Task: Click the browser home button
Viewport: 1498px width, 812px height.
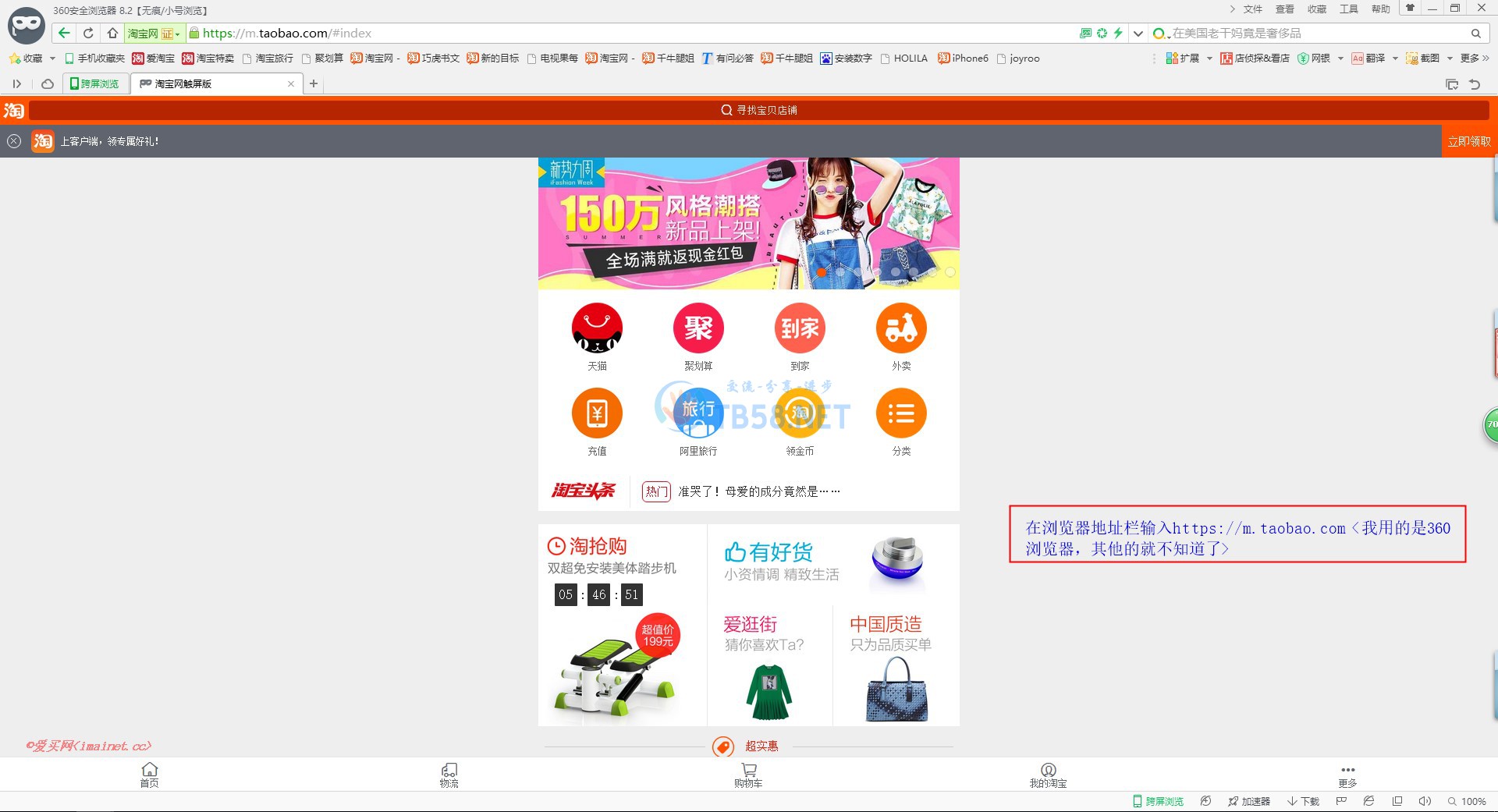Action: pos(112,33)
